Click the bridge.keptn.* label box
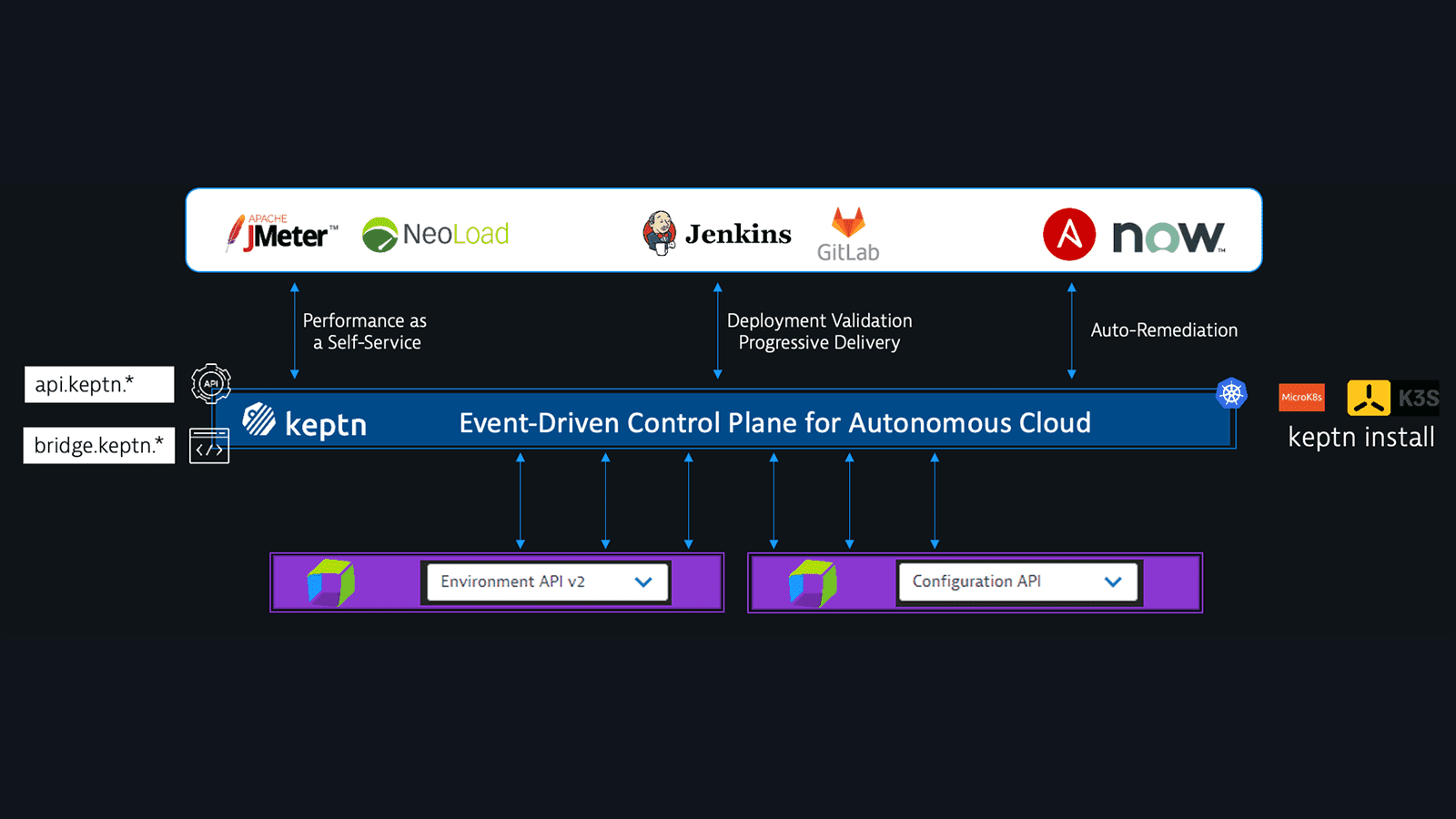1456x819 pixels. pyautogui.click(x=99, y=446)
